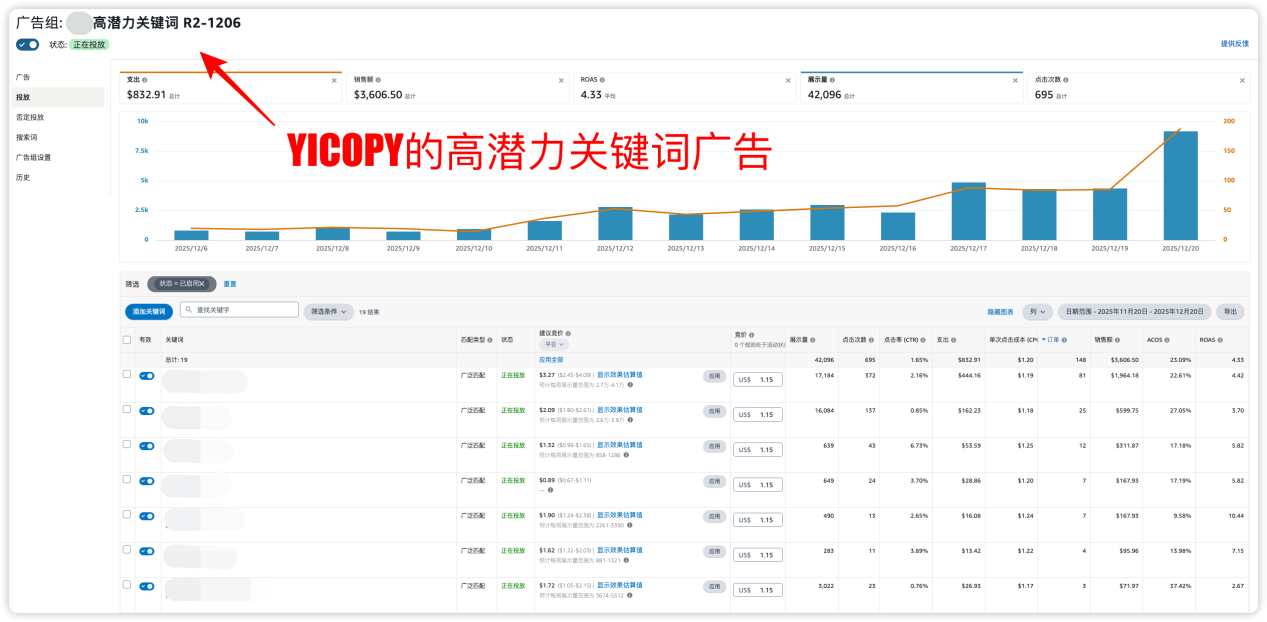Close the 支出 metric card

(334, 80)
